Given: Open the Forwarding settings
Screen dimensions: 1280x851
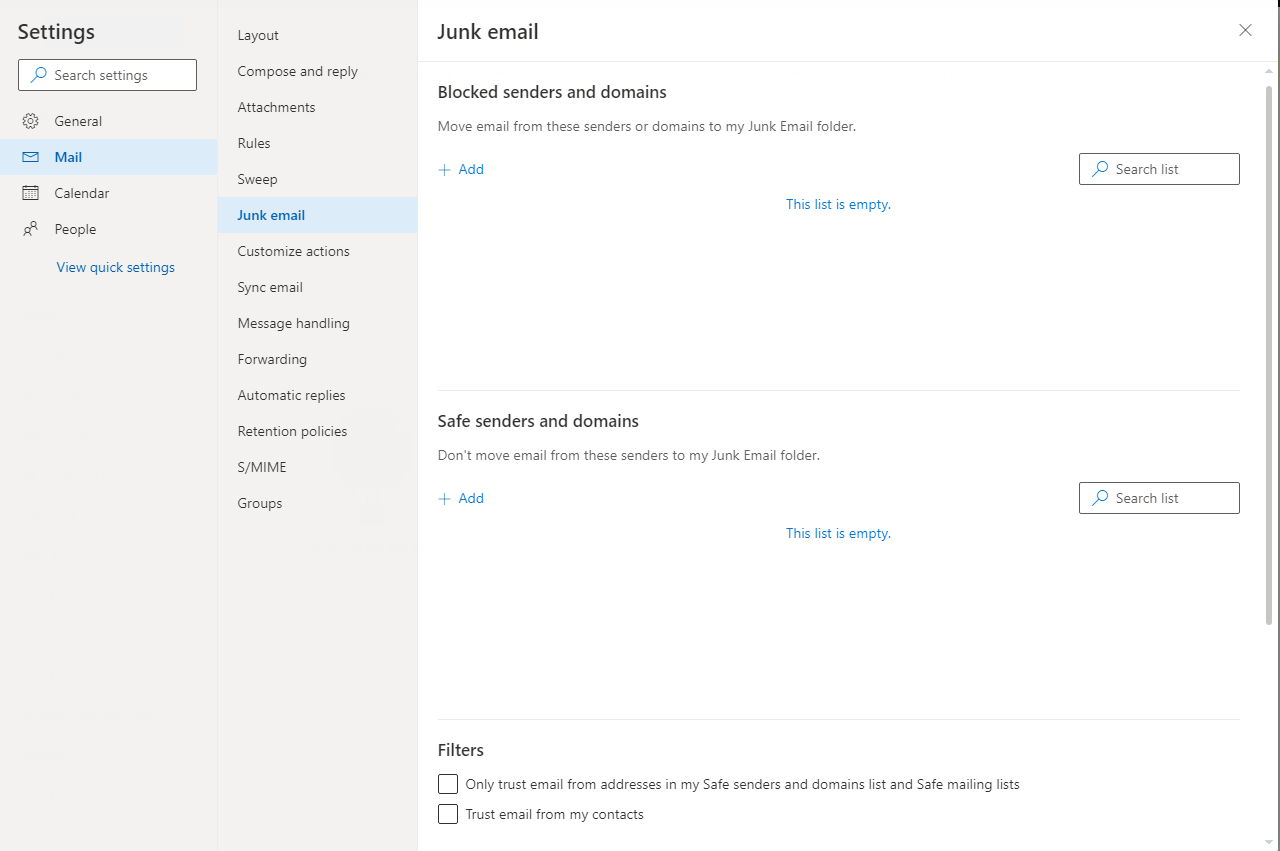Looking at the screenshot, I should coord(272,359).
